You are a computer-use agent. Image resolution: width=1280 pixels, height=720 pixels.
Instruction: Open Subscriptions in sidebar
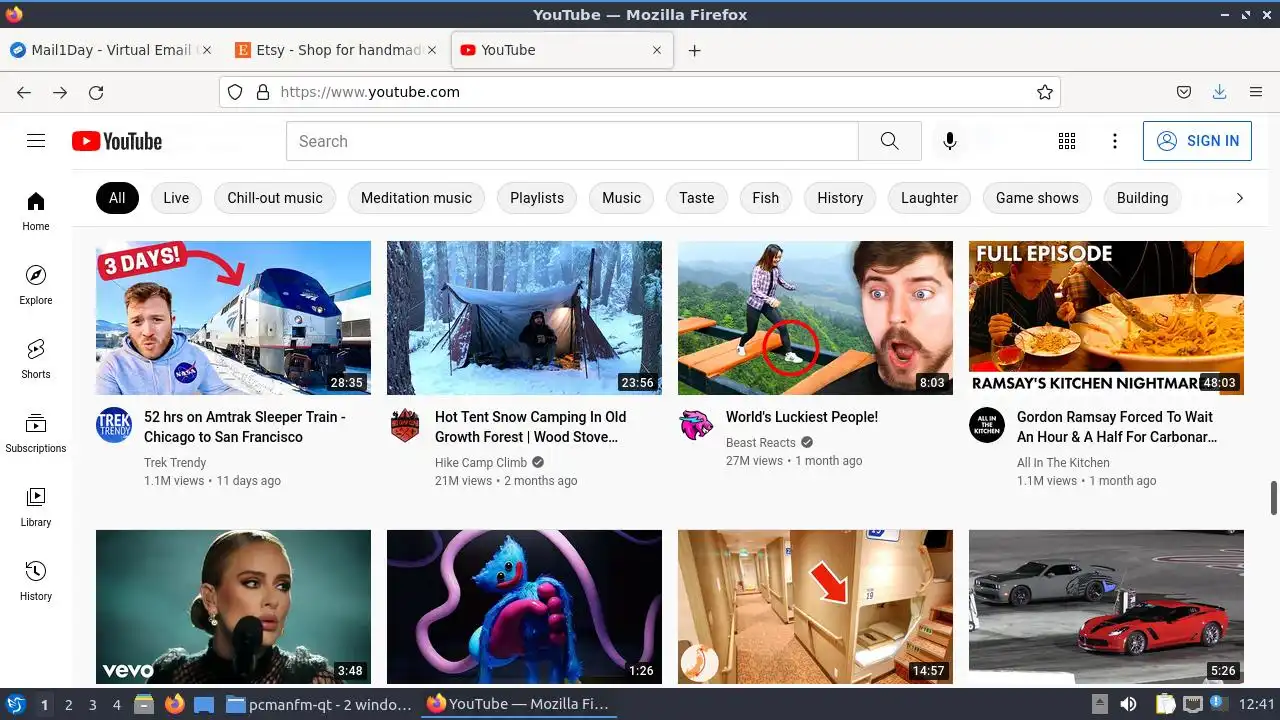36,433
